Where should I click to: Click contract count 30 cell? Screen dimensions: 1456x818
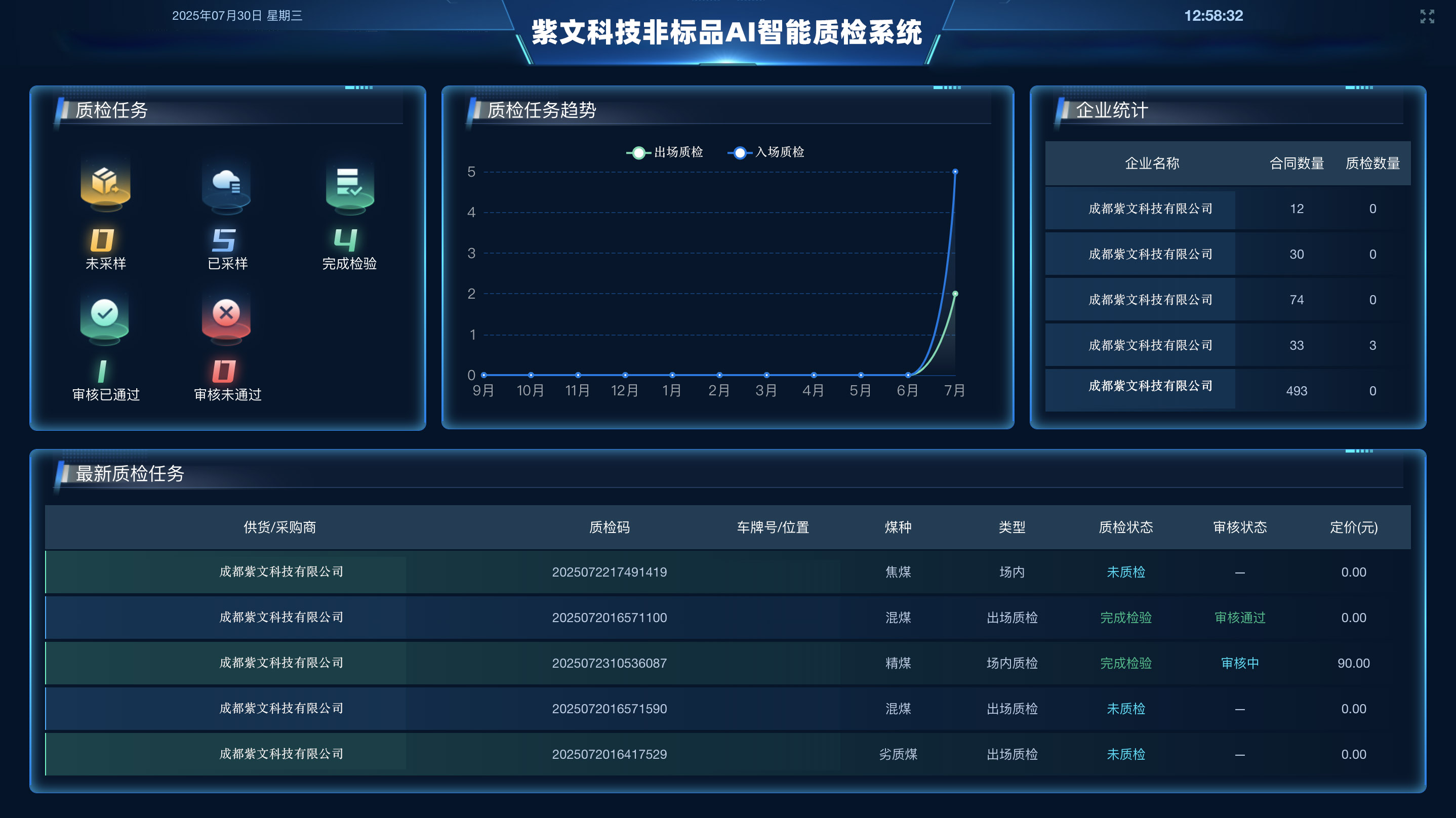(x=1297, y=255)
